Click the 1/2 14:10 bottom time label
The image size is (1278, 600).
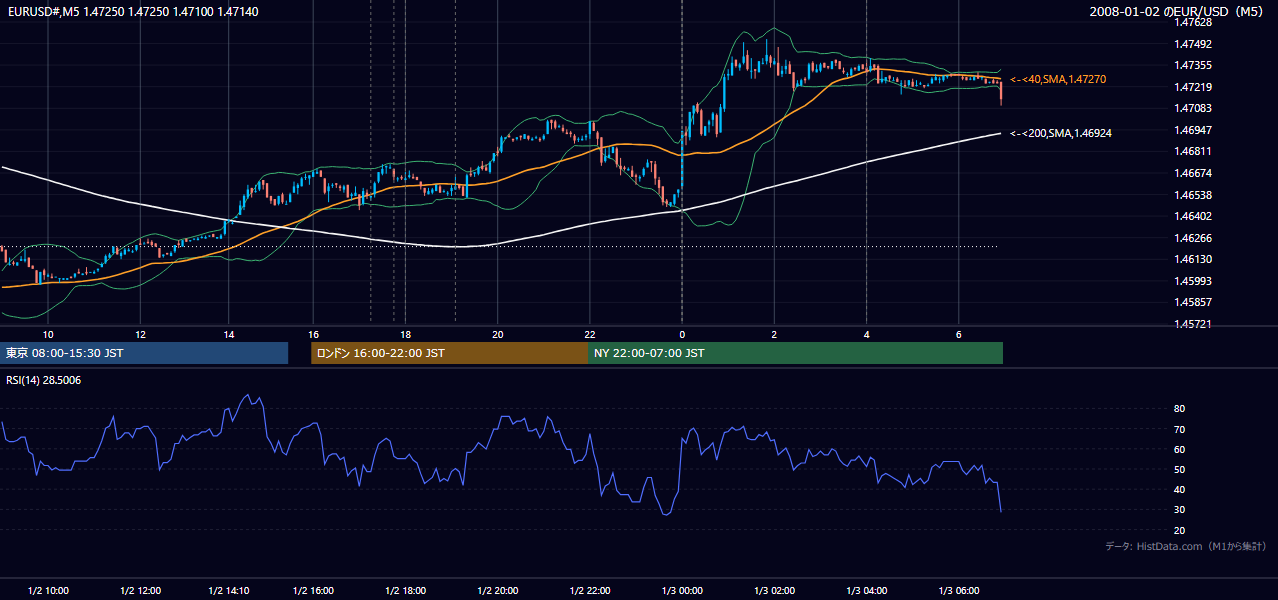click(x=229, y=590)
